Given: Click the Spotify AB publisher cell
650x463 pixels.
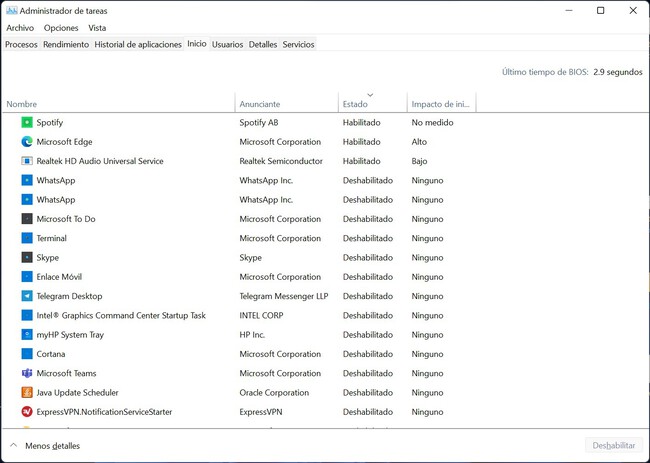Looking at the screenshot, I should pos(259,122).
